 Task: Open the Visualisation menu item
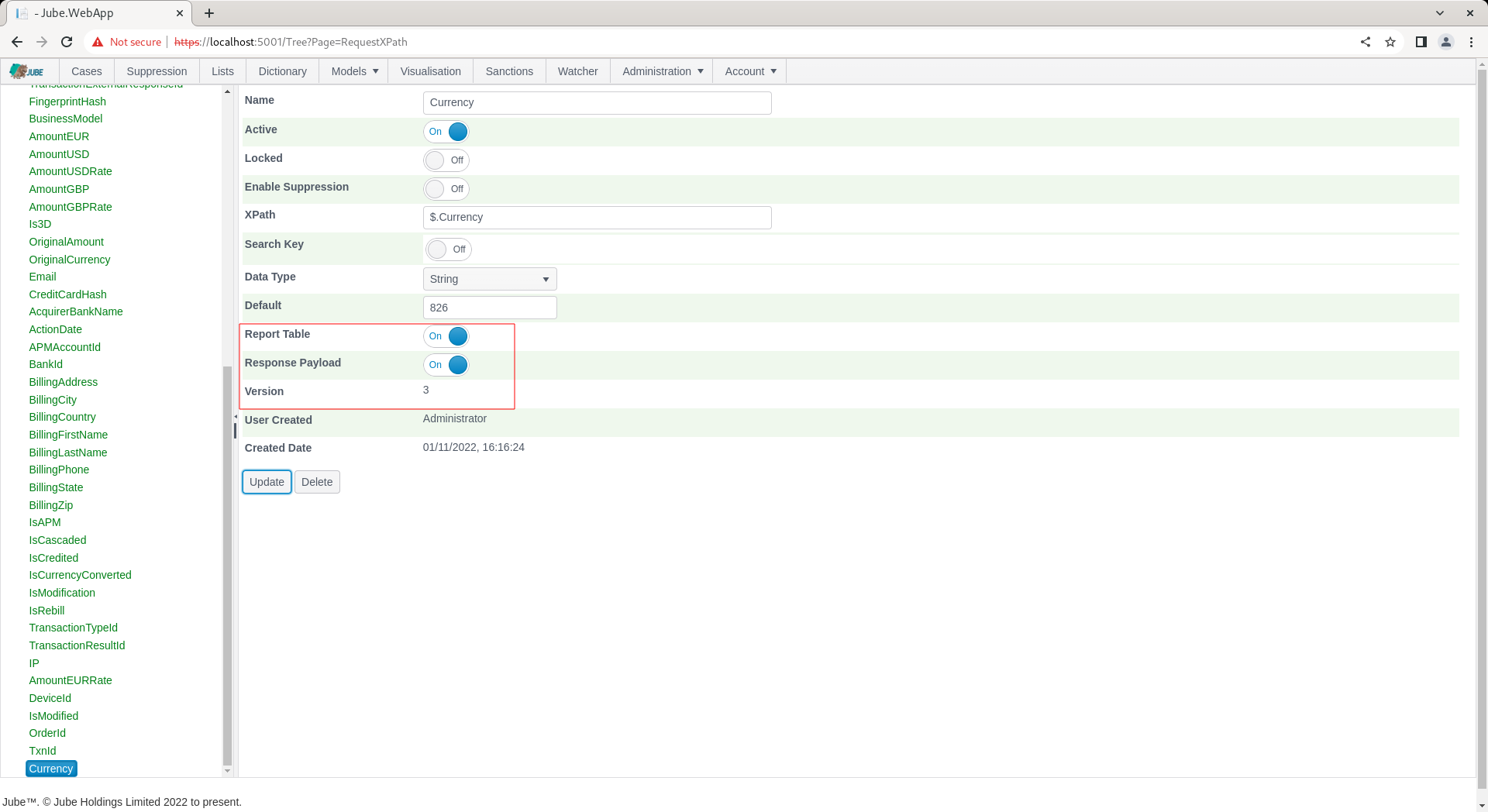[x=431, y=71]
